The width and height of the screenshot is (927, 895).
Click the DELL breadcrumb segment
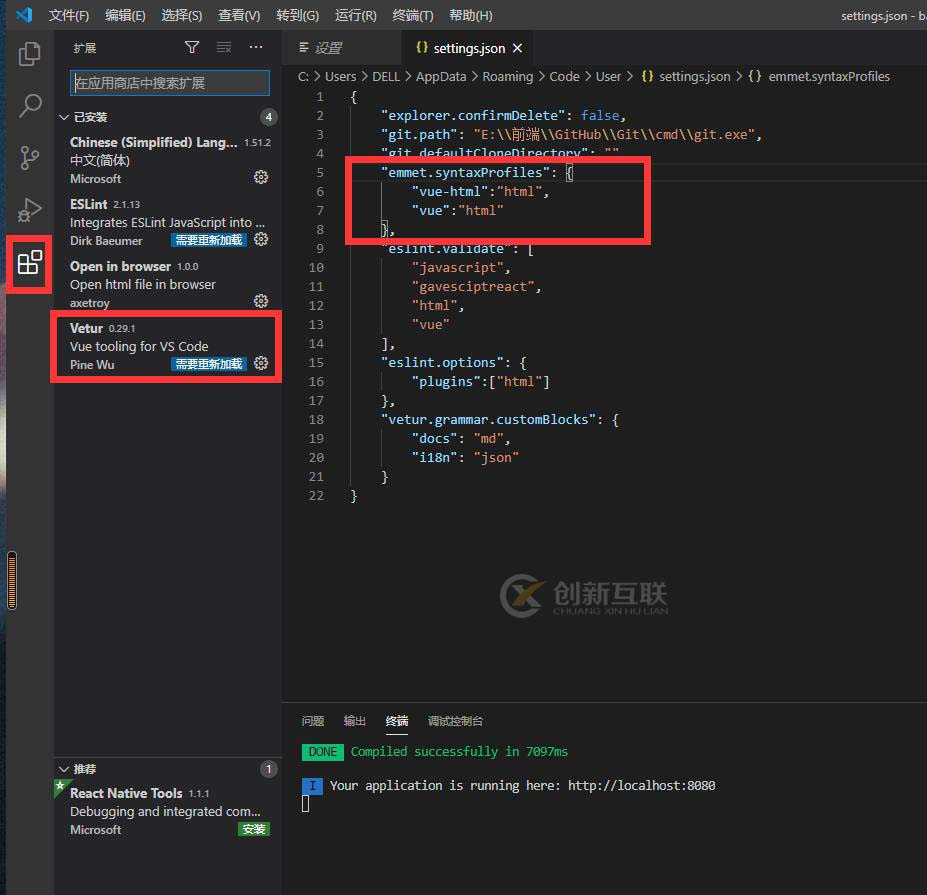coord(386,76)
